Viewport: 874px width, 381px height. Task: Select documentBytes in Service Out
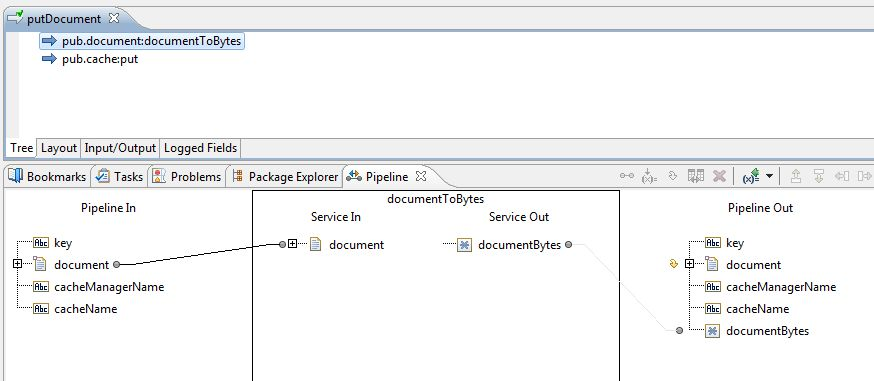pos(519,245)
